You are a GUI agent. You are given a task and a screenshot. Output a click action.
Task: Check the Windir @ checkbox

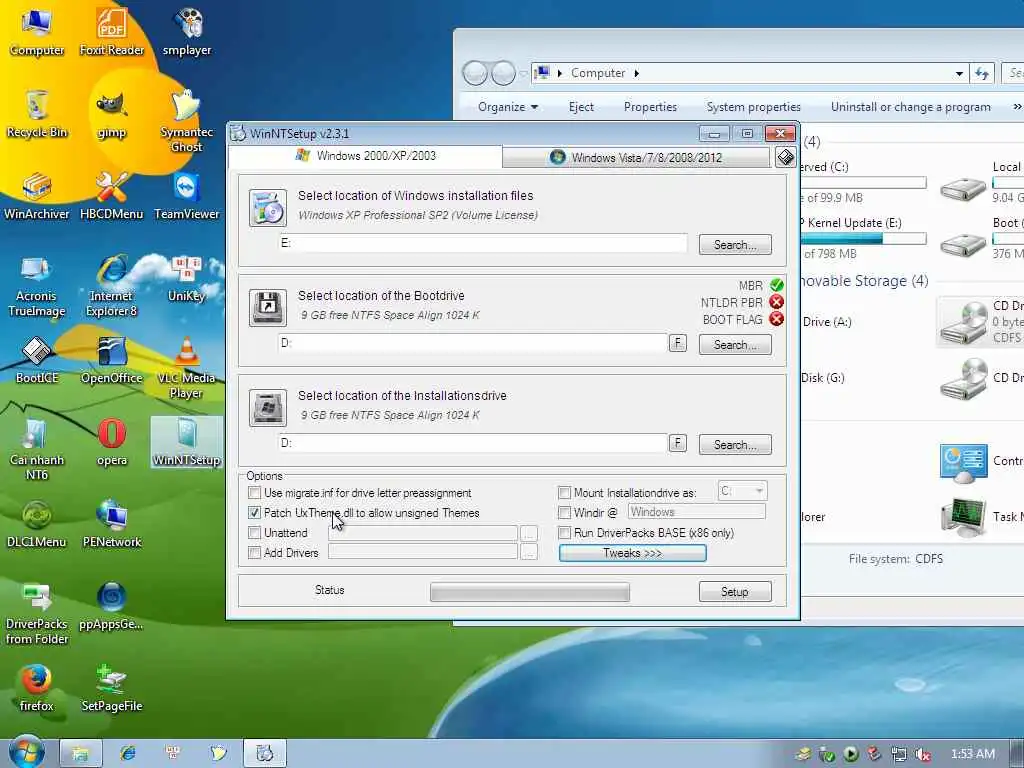564,512
